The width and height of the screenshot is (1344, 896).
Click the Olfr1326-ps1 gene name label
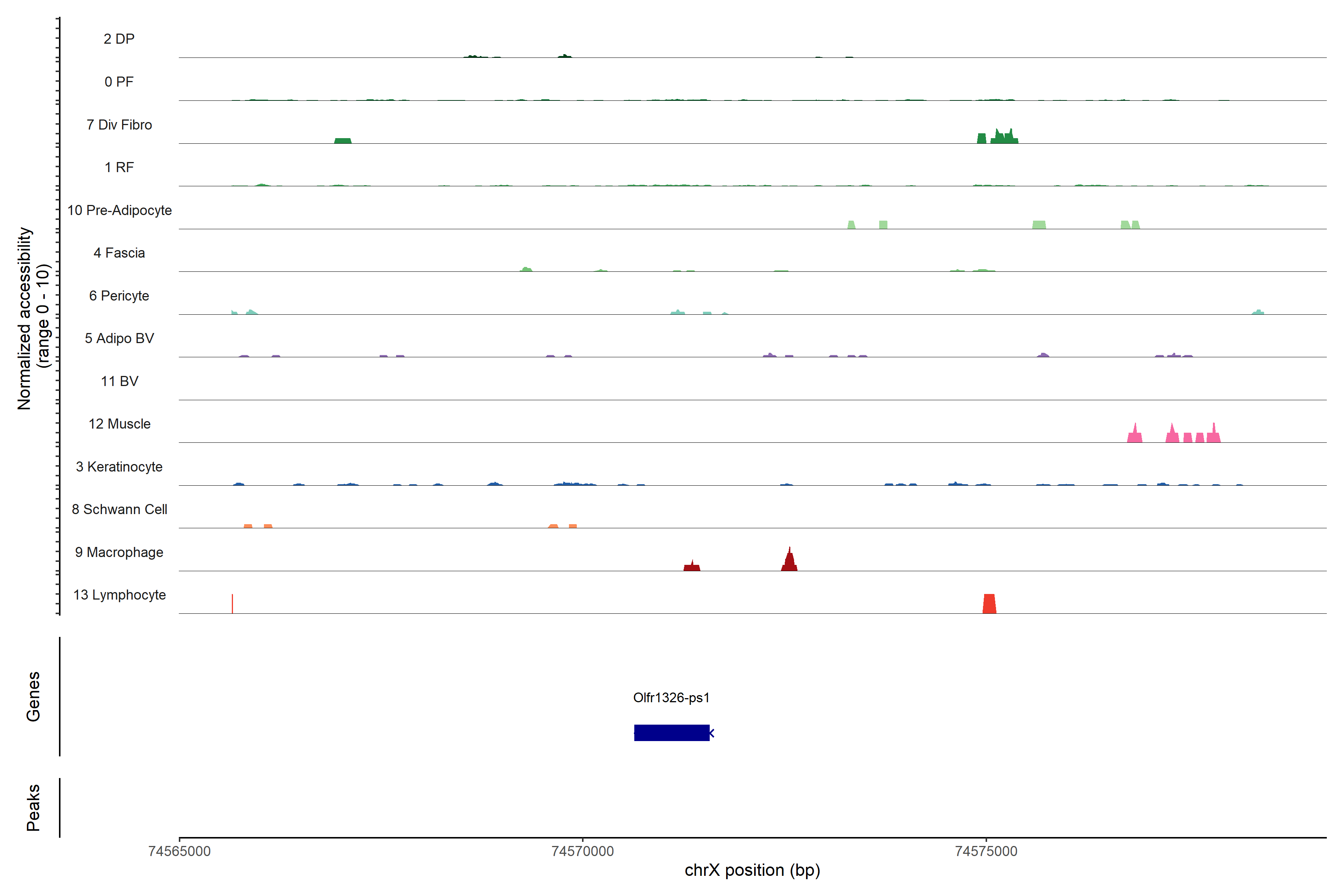(x=671, y=698)
